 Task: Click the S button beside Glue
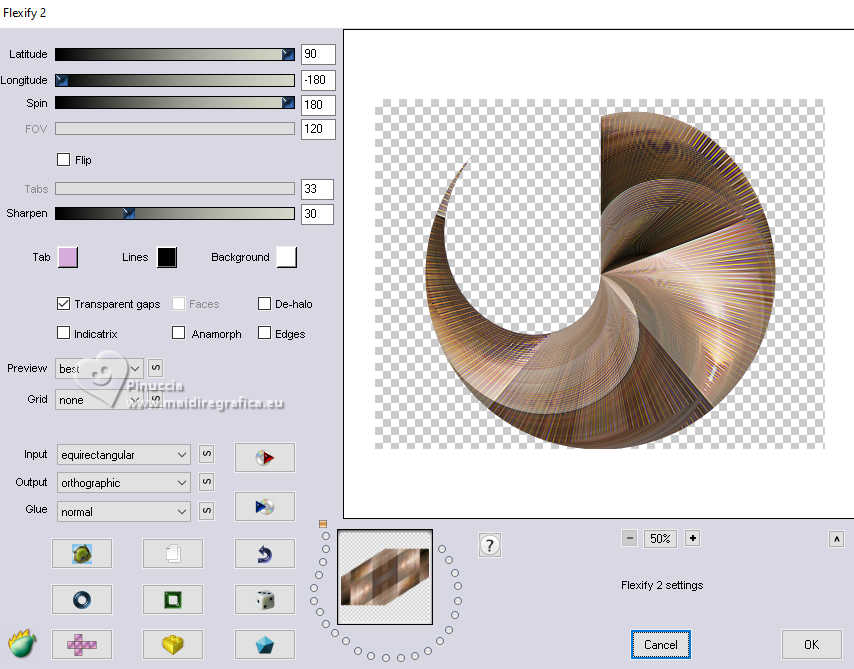tap(206, 511)
